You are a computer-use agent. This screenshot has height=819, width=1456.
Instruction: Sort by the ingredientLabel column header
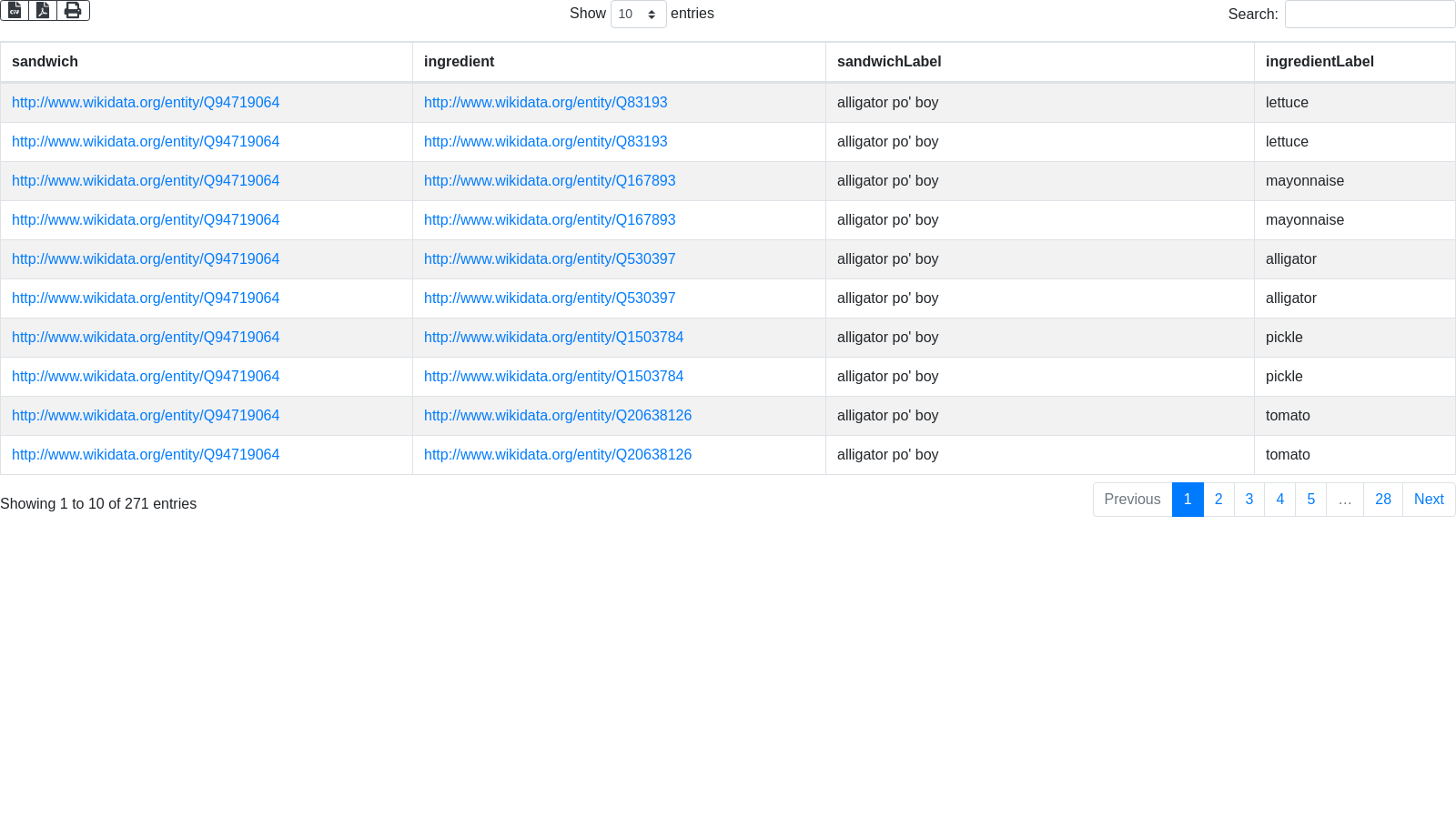[1319, 62]
